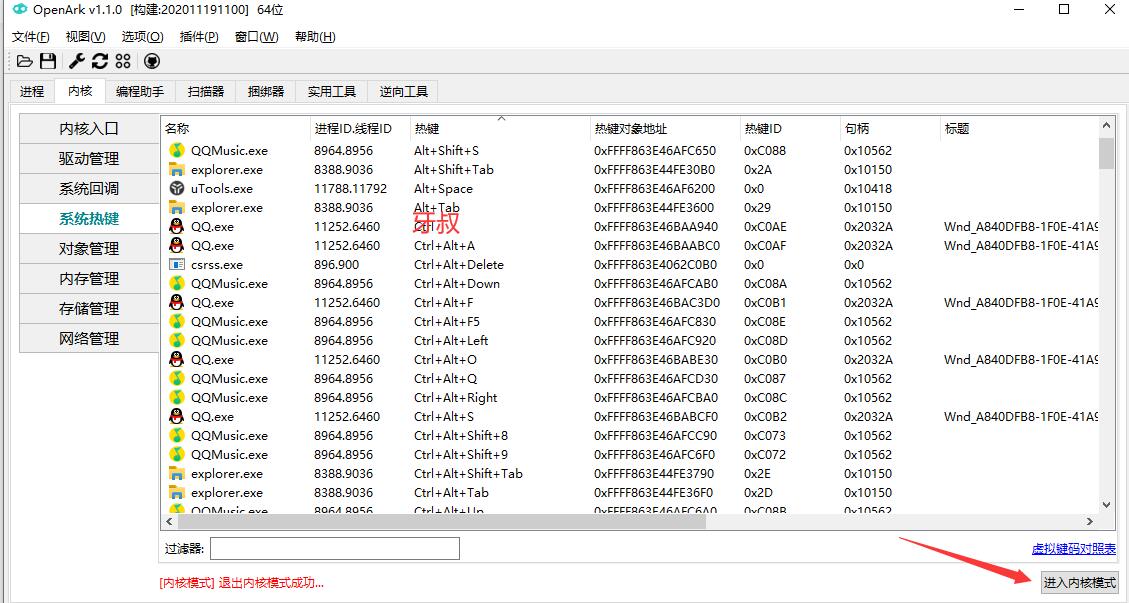Click the uTools.exe row icon
The image size is (1129, 603).
pos(176,189)
